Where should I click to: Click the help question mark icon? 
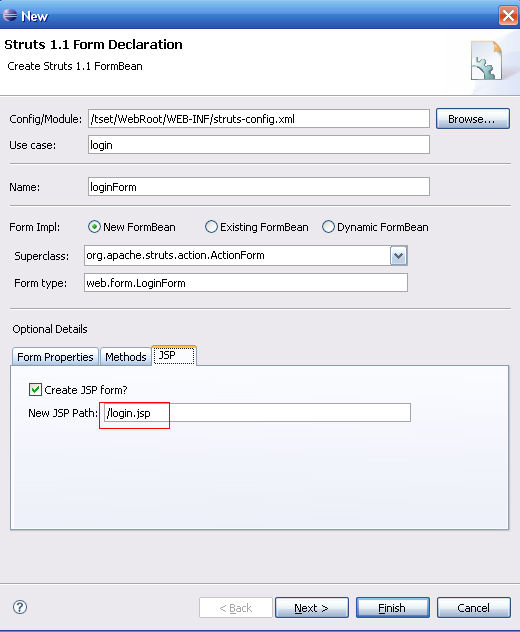pyautogui.click(x=20, y=607)
